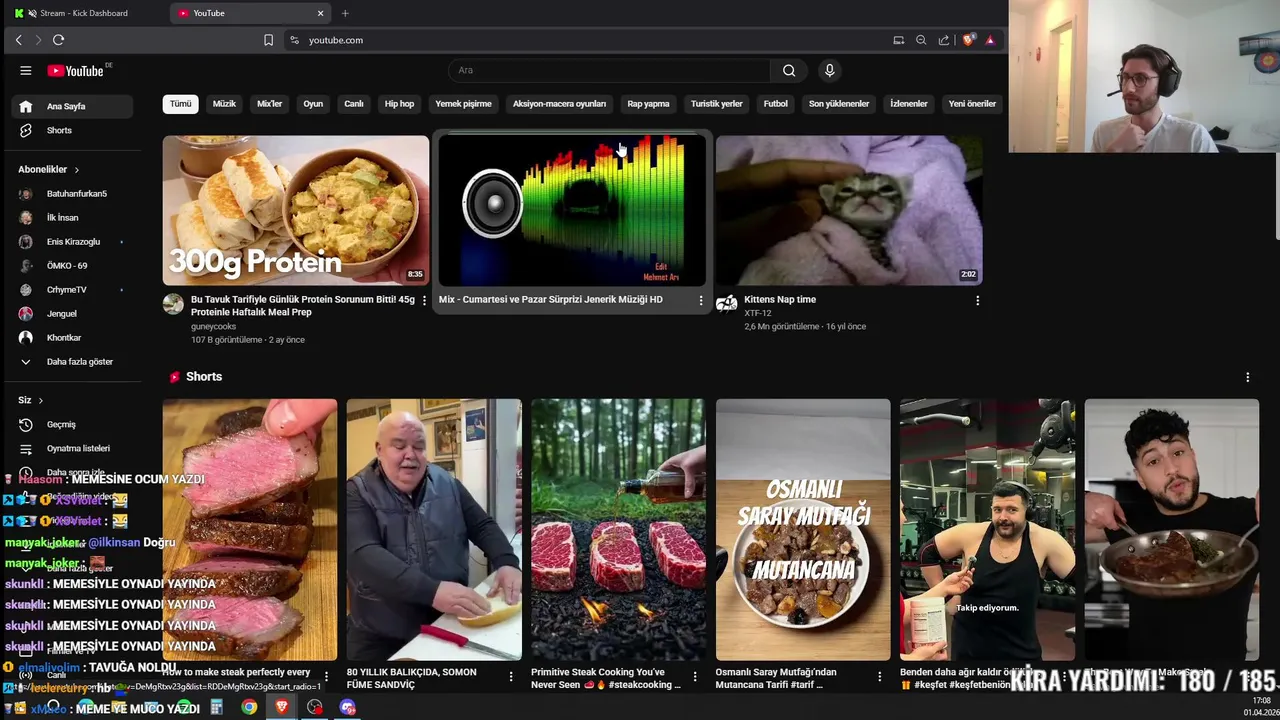Screen dimensions: 1280x720
Task: Select the Tümü filter chip
Action: [x=180, y=104]
